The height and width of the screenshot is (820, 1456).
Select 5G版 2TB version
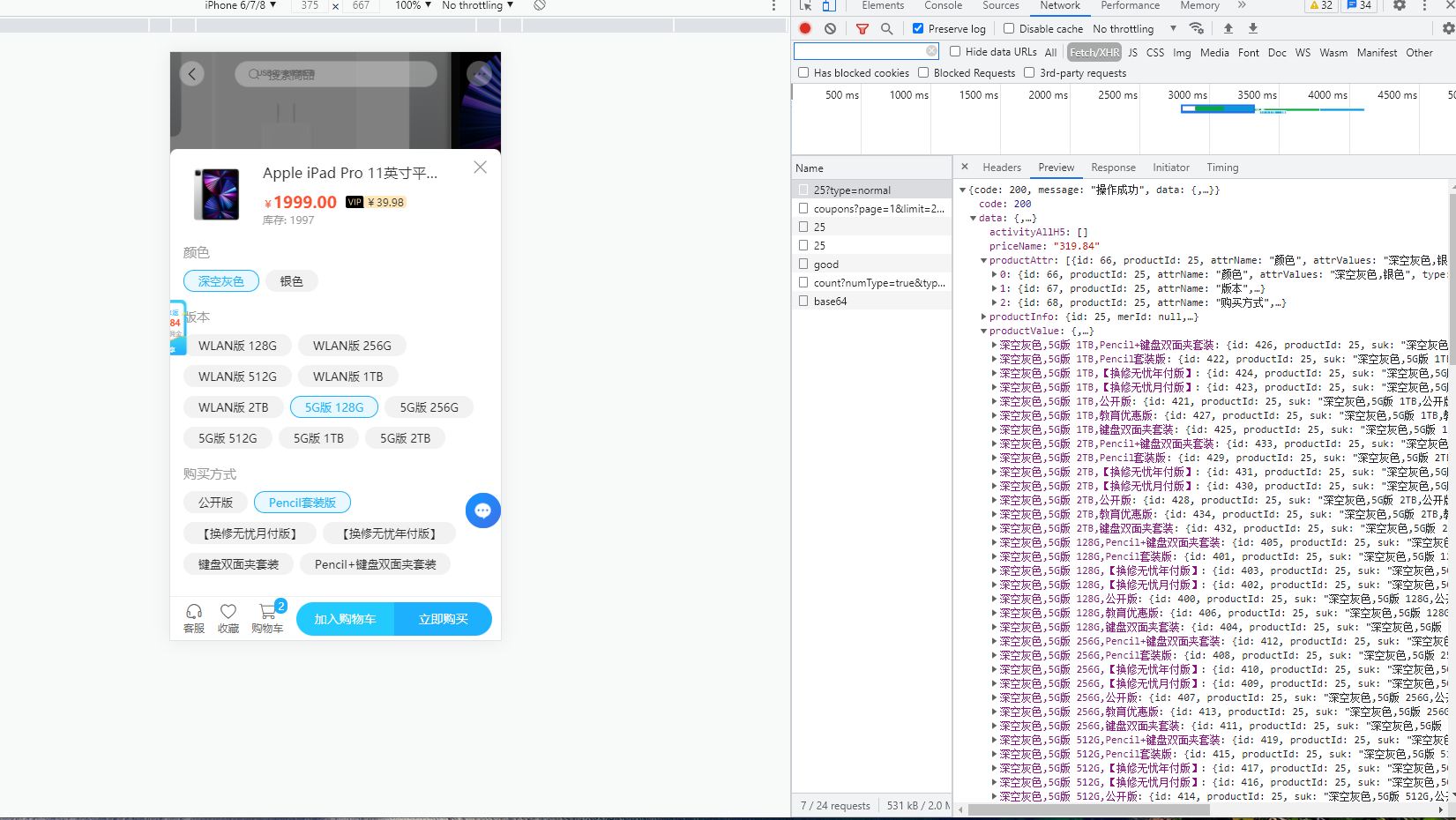coord(406,438)
